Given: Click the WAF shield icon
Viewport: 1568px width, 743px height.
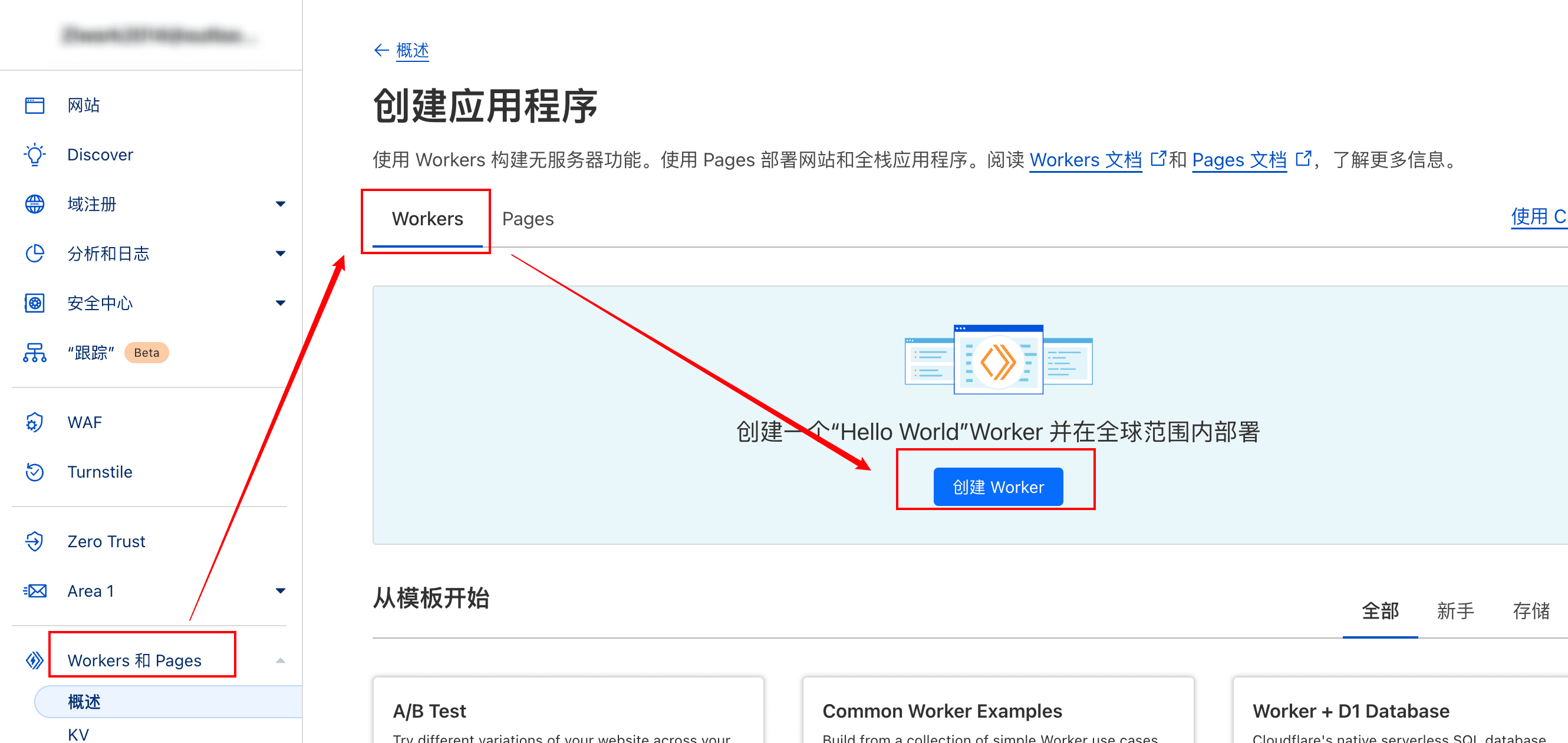Looking at the screenshot, I should (35, 422).
